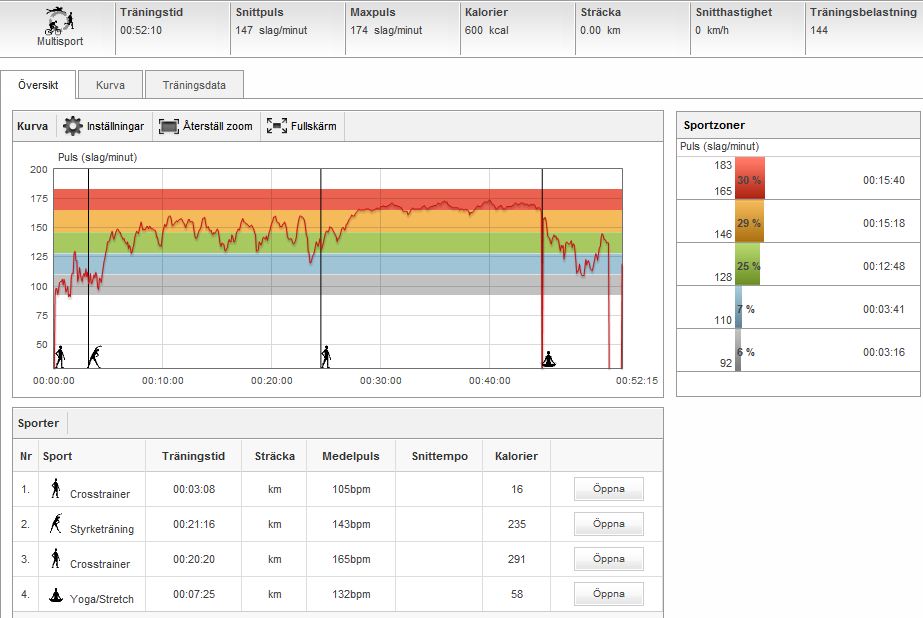Click the yoga pose icon on the chart
Viewport: 923px width, 618px height.
coord(548,357)
